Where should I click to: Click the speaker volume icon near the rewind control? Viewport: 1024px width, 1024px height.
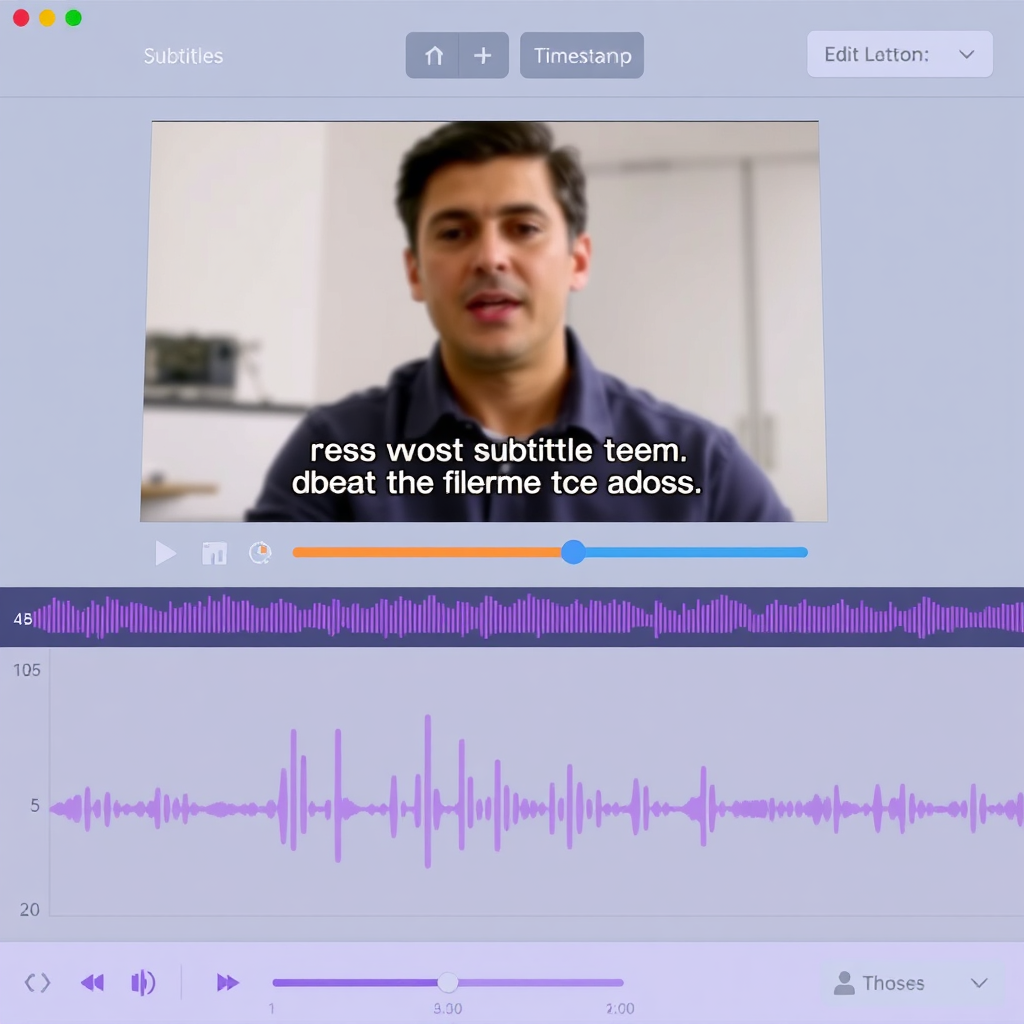[144, 983]
